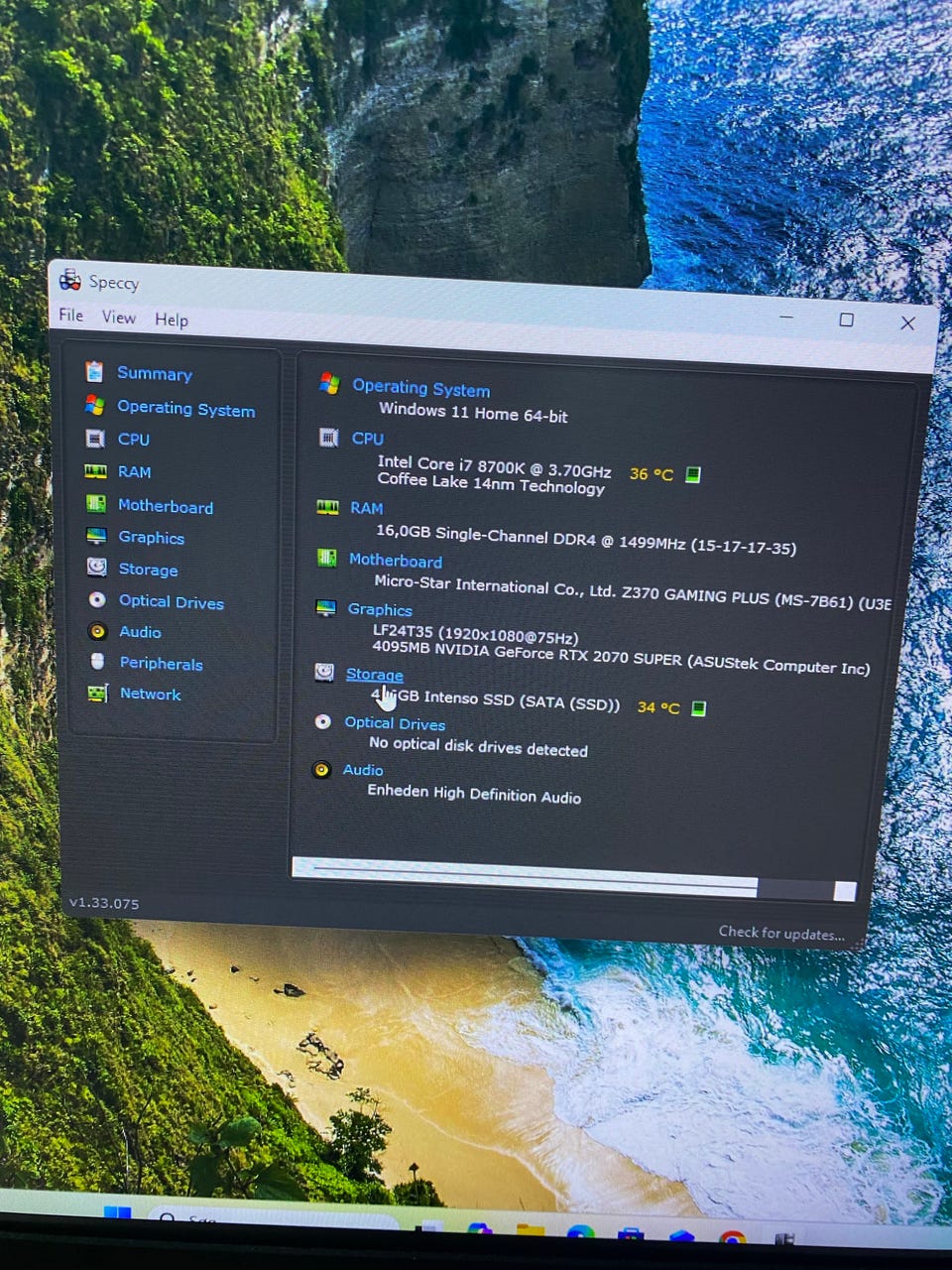This screenshot has width=952, height=1270.
Task: Click the speaker icon beside the Audio heading in summary panel
Action: [321, 769]
